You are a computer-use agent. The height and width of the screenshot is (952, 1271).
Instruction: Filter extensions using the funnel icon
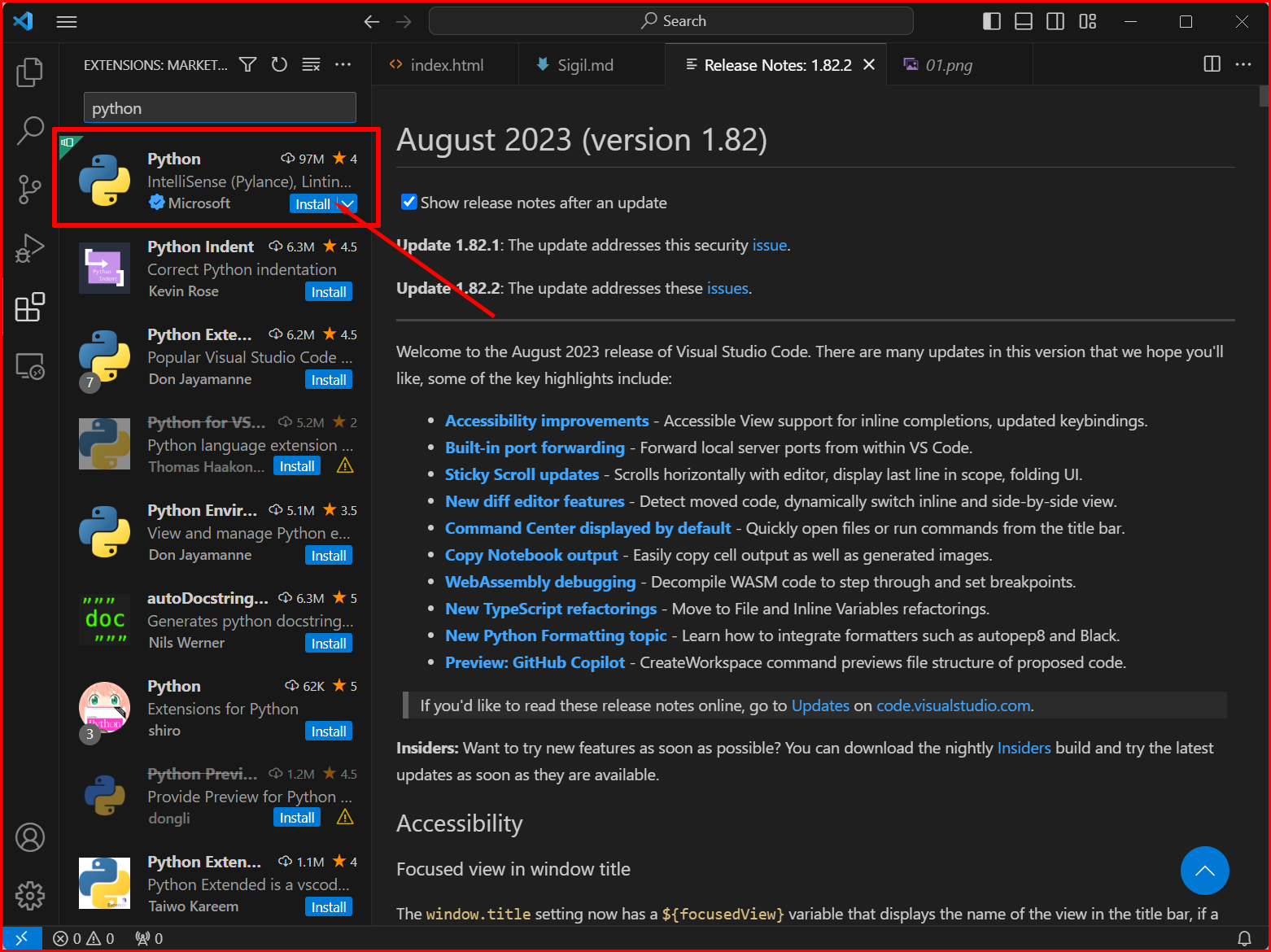[x=248, y=64]
